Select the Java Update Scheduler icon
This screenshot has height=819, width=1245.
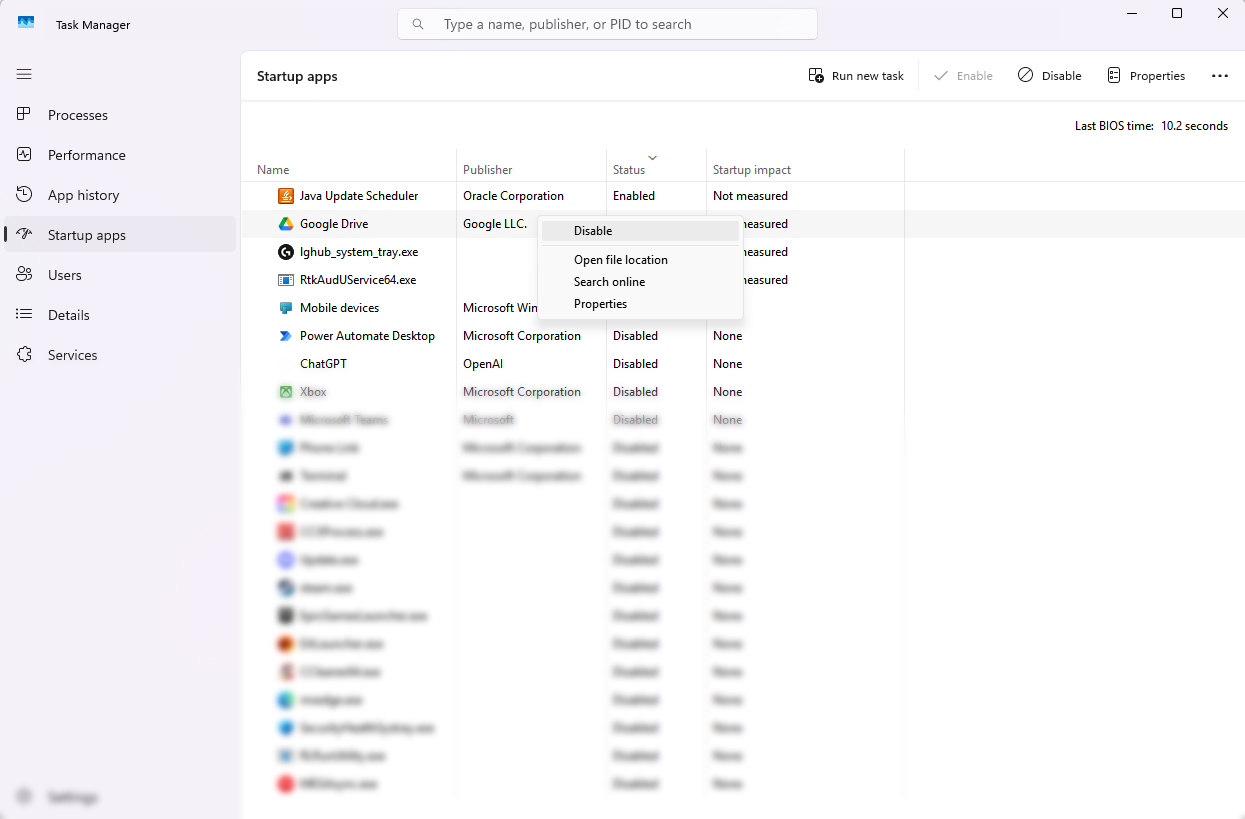(x=285, y=196)
